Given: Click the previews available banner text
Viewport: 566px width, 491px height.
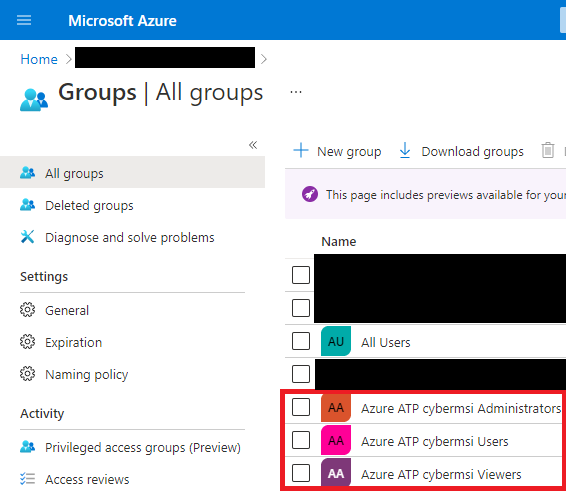Looking at the screenshot, I should click(x=445, y=195).
